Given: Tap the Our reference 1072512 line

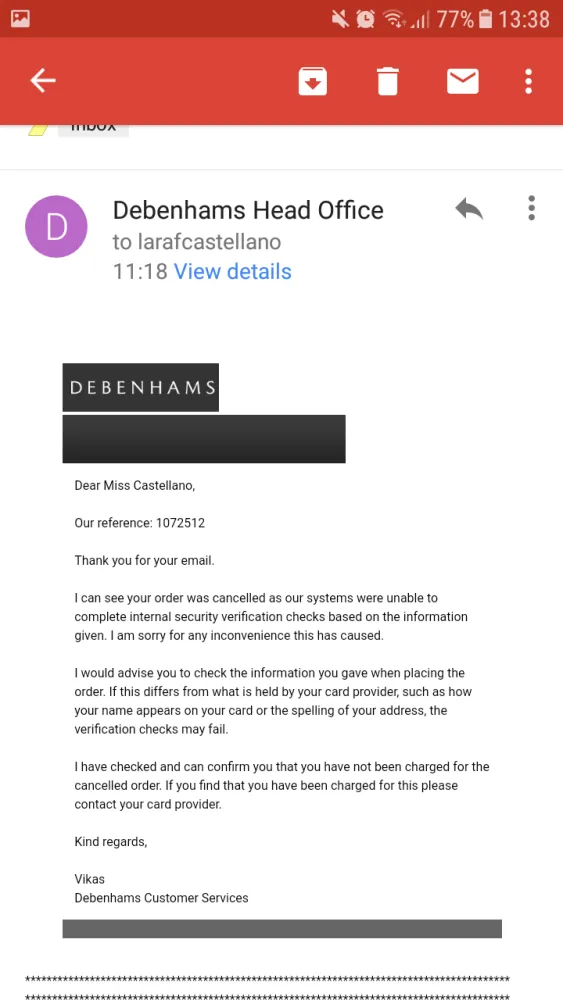Looking at the screenshot, I should pos(140,523).
